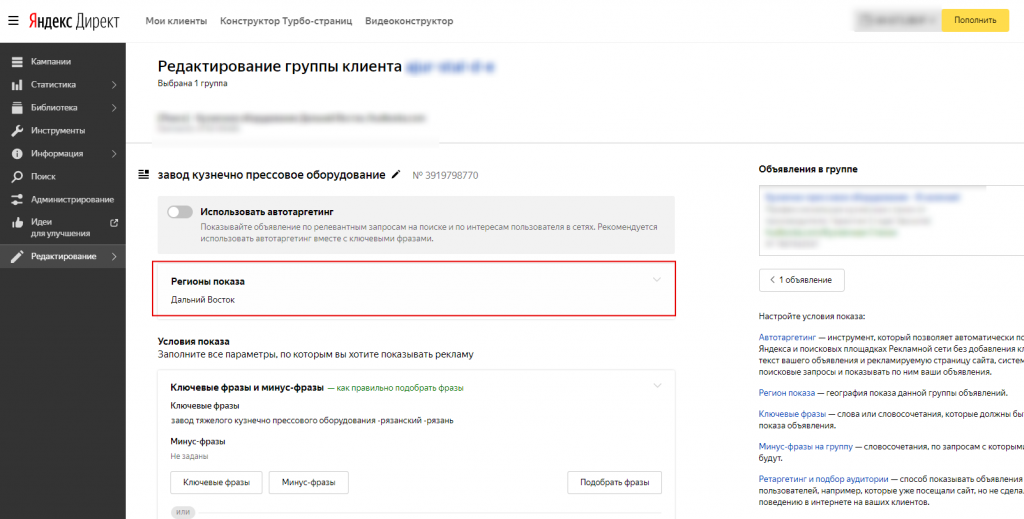
Task: Open Мои клиенты in top menu
Action: [x=176, y=21]
